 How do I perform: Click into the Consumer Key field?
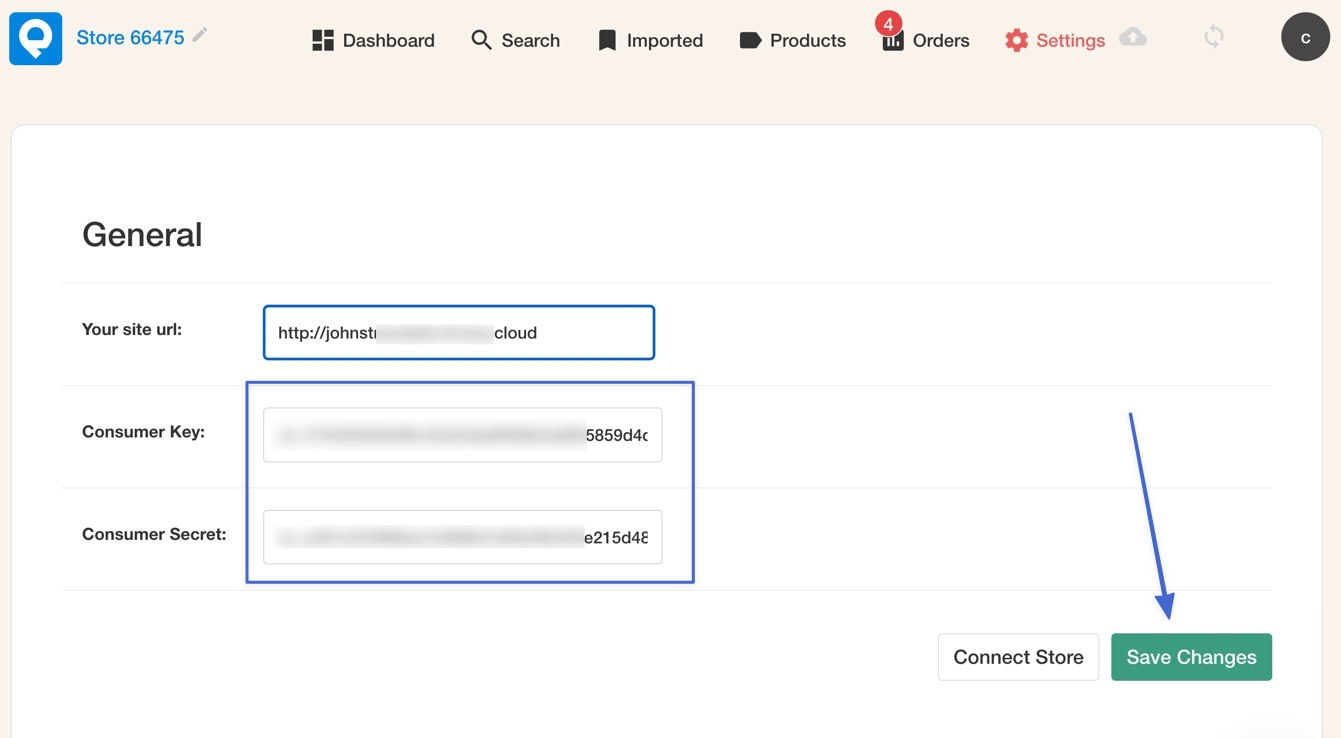pos(462,435)
